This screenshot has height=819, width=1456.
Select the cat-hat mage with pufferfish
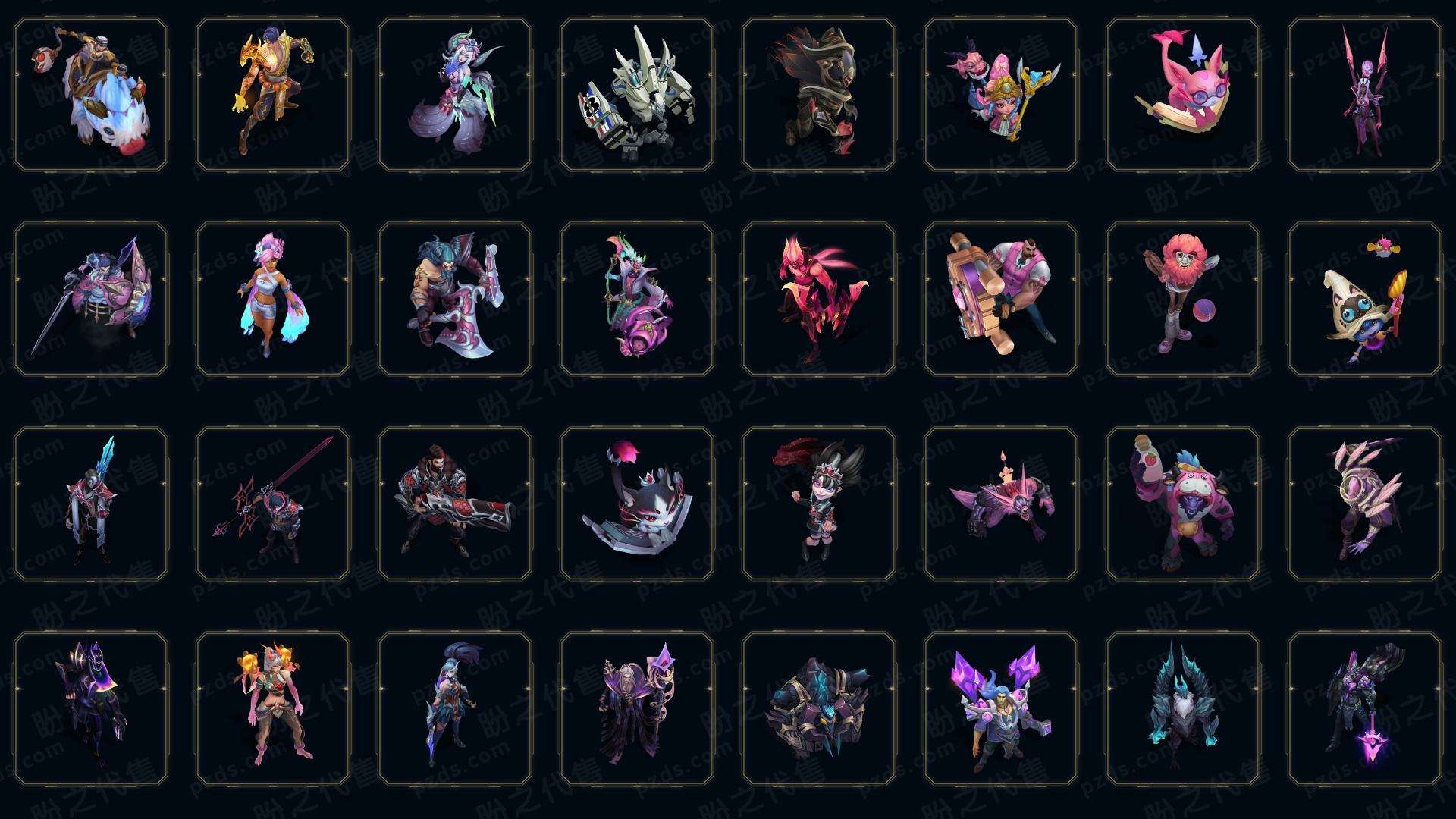coord(1365,299)
